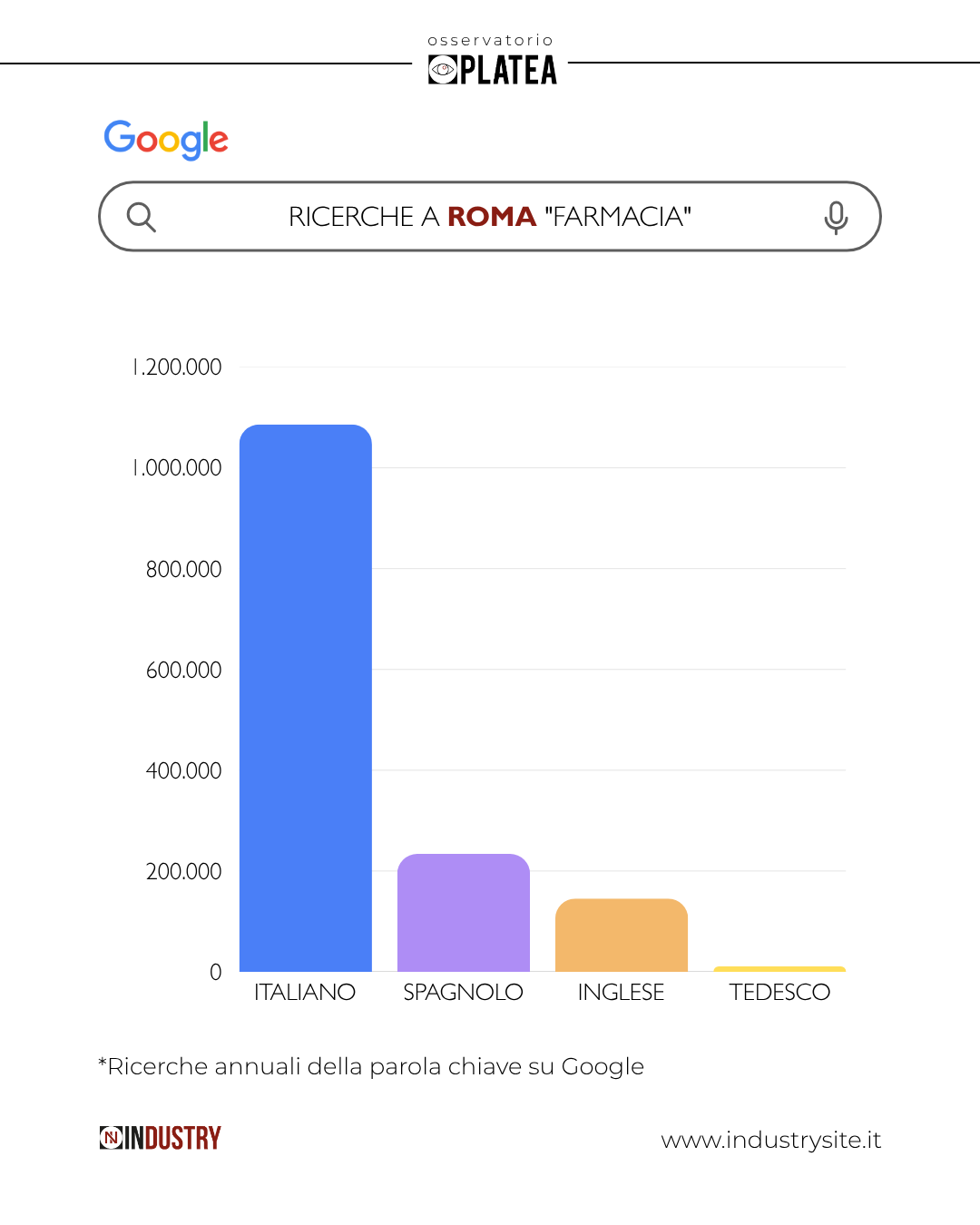The image size is (980, 1225).
Task: Click the Google logo
Action: click(x=166, y=140)
